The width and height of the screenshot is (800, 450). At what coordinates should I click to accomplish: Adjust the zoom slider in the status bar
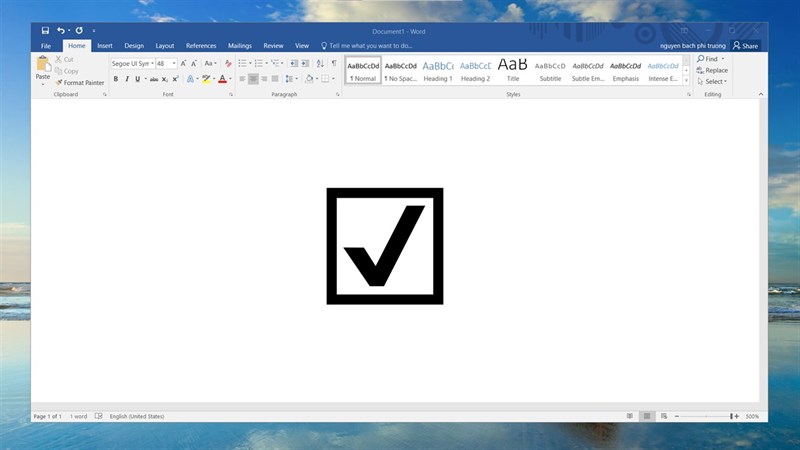[705, 416]
